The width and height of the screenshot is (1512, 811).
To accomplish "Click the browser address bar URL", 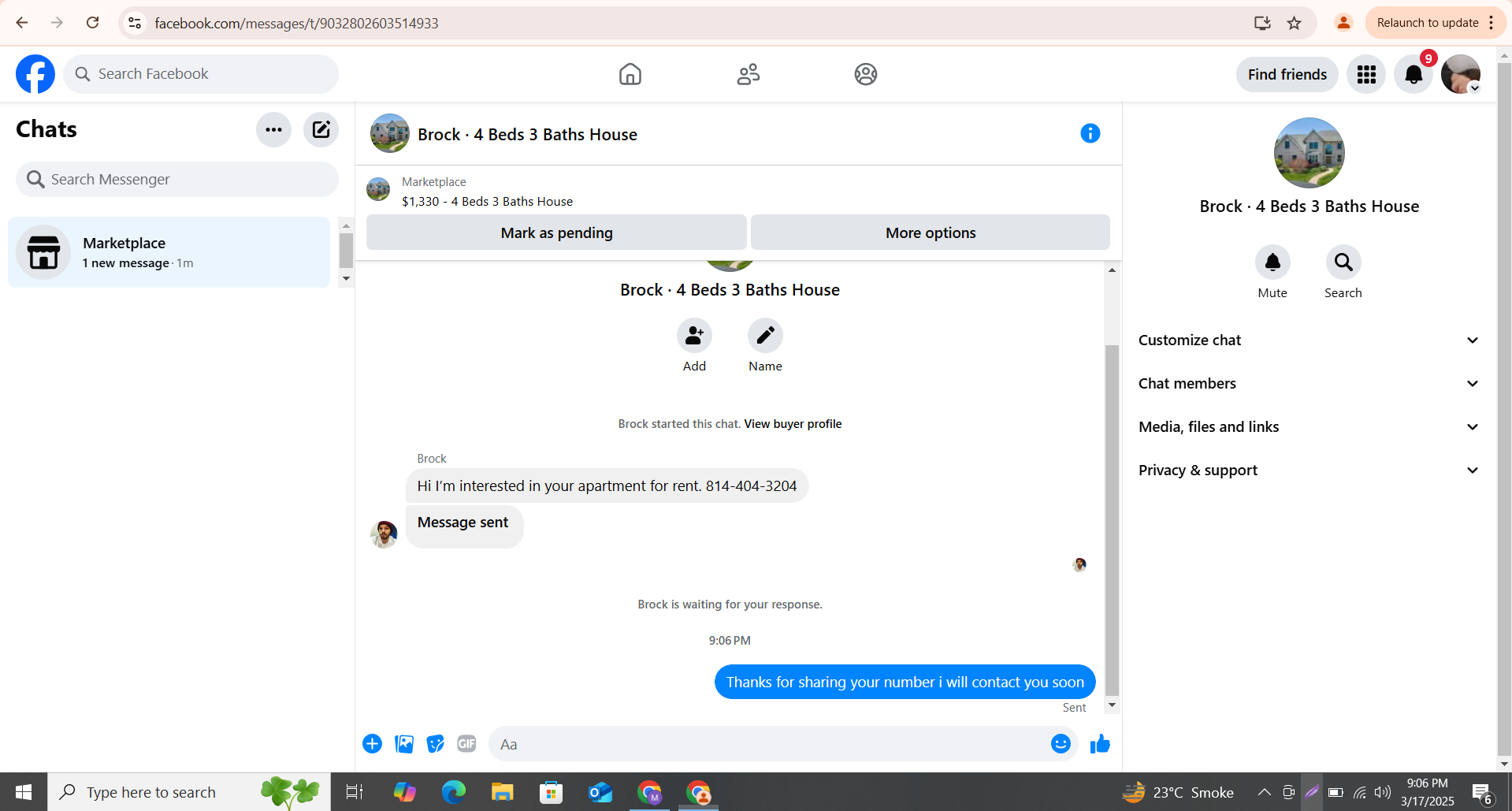I will 296,23.
